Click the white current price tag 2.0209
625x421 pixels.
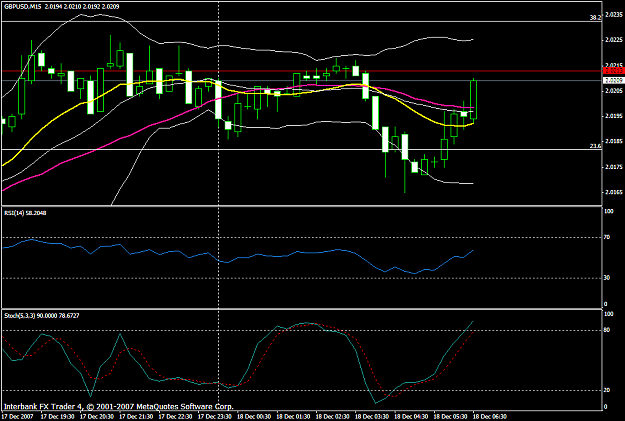614,81
